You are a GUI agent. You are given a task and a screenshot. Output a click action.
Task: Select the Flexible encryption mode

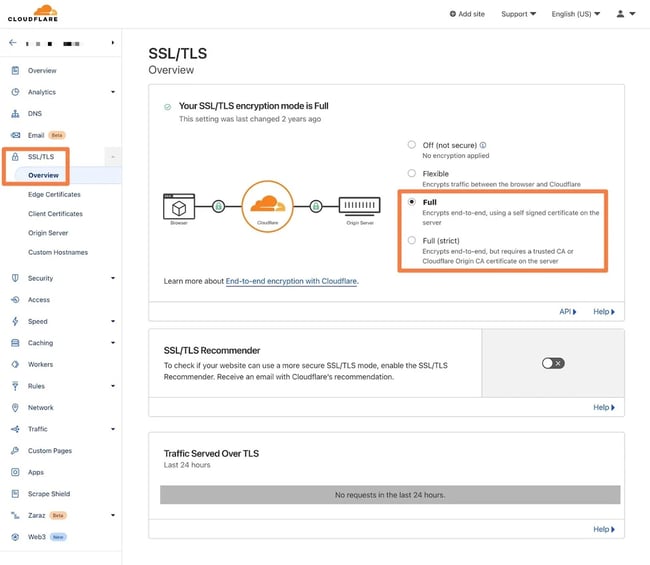click(x=411, y=173)
